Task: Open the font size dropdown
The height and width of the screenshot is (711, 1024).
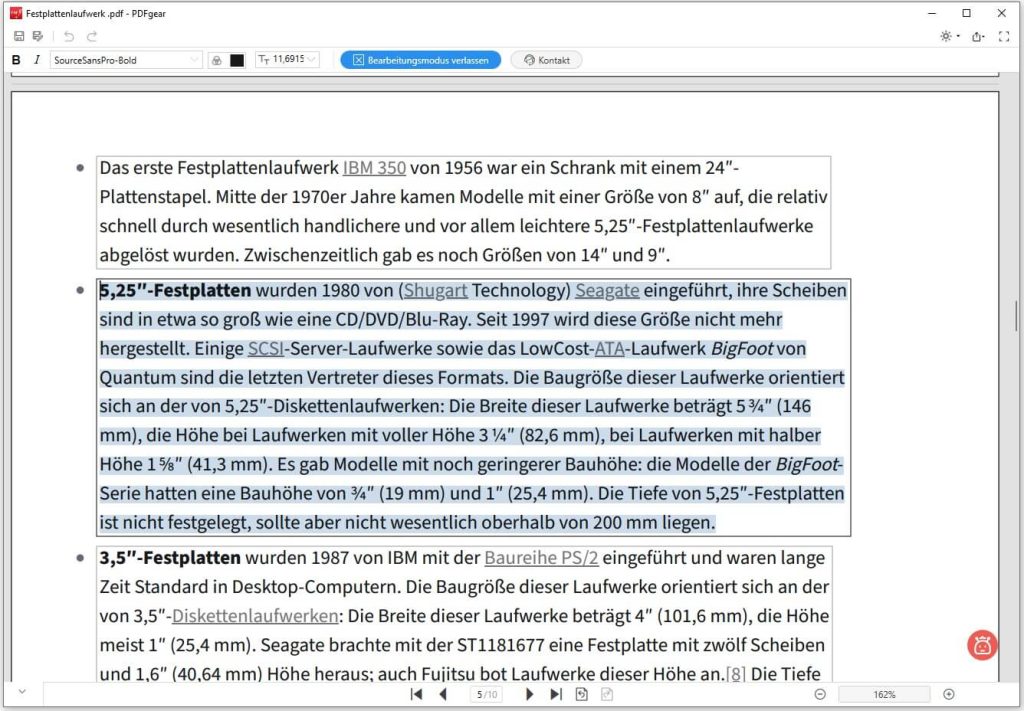Action: tap(287, 60)
